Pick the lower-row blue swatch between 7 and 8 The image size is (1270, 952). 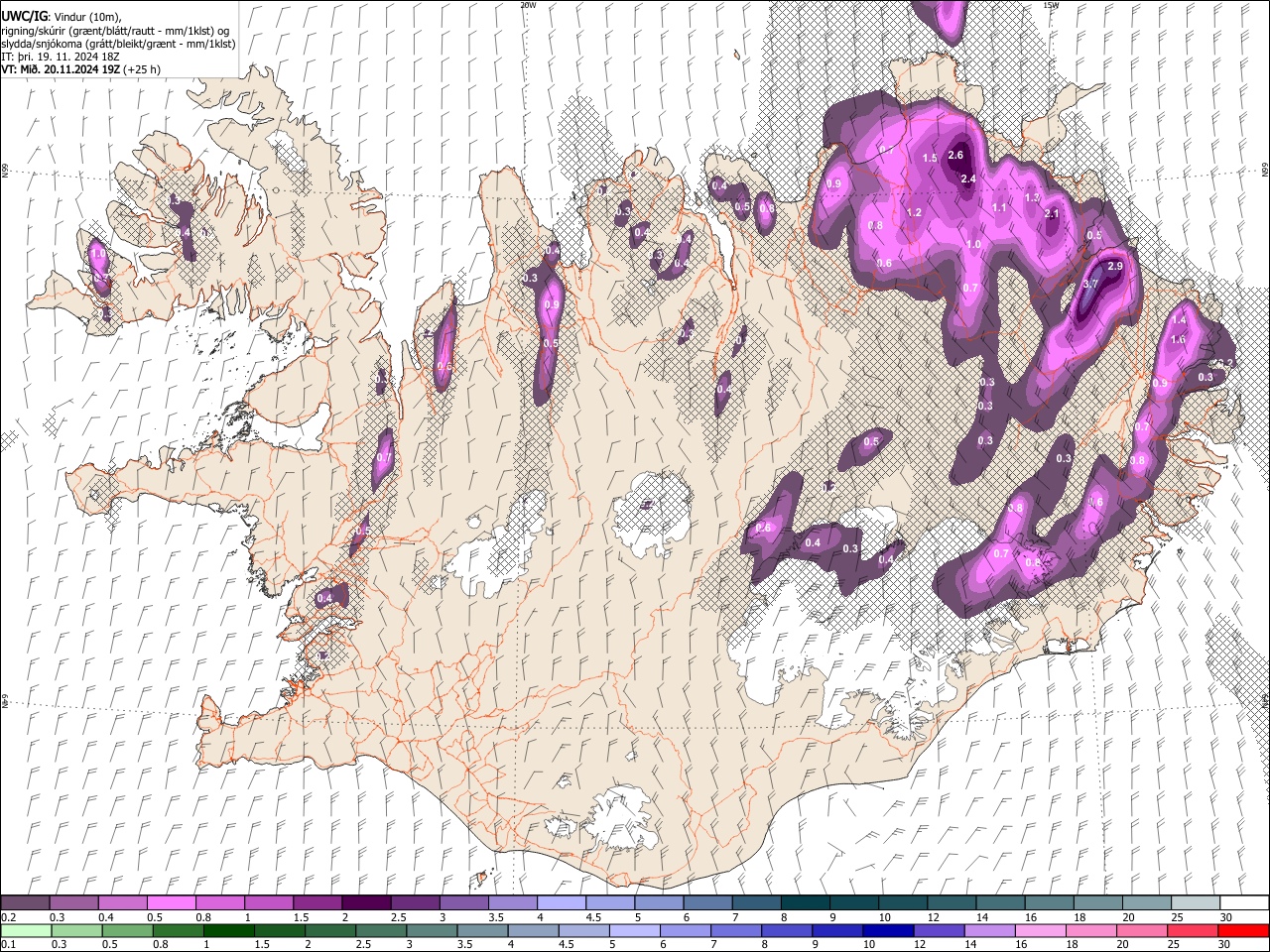(736, 931)
